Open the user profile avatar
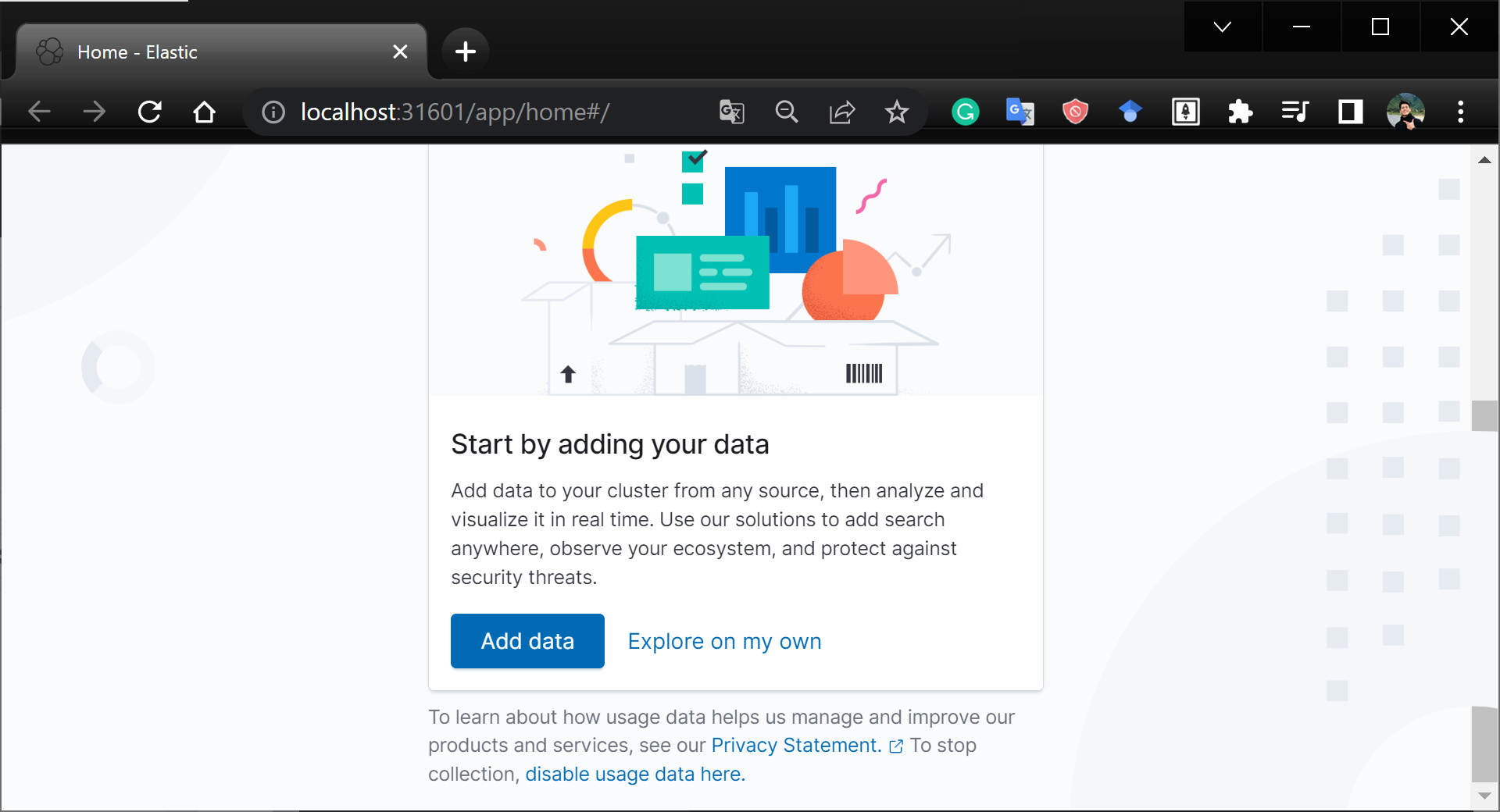The height and width of the screenshot is (812, 1500). point(1405,112)
